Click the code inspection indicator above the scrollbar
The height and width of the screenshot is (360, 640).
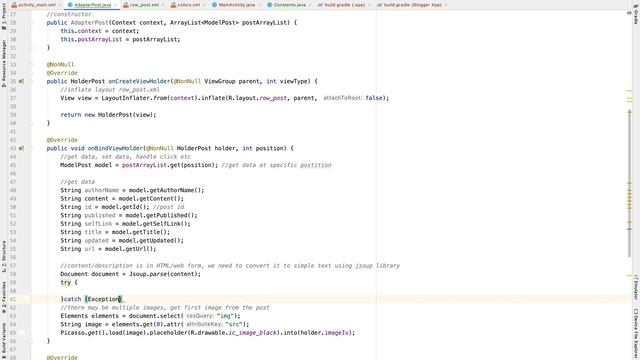pos(629,13)
